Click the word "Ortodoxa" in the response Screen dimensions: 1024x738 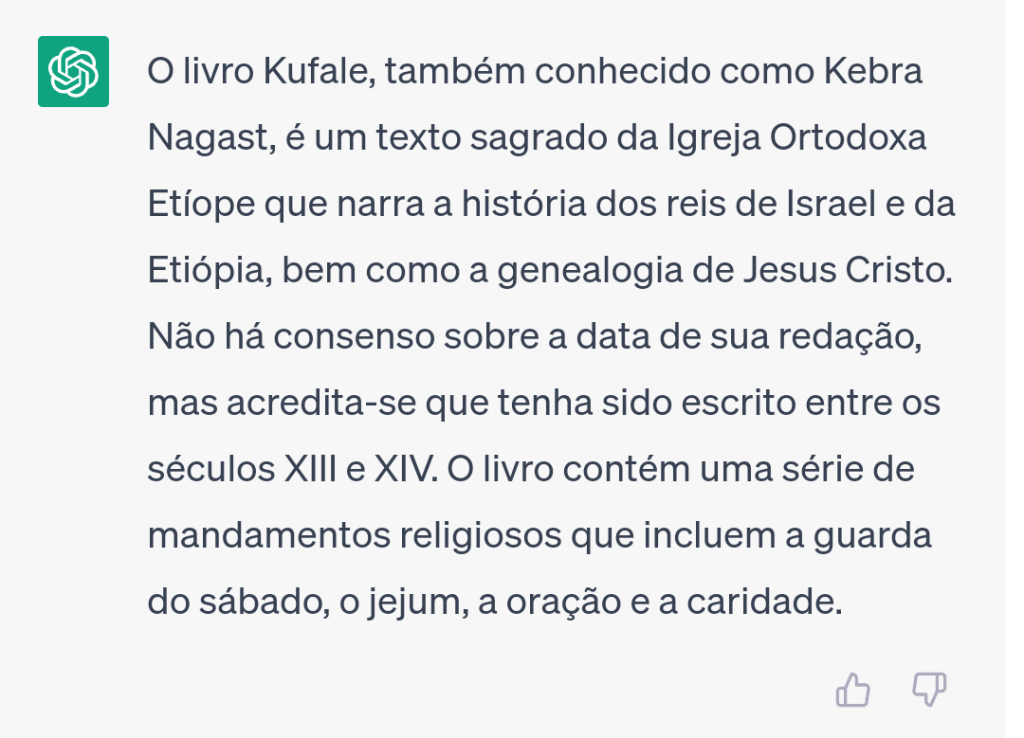point(849,138)
